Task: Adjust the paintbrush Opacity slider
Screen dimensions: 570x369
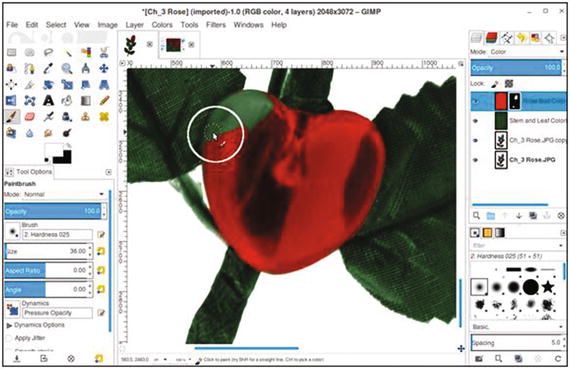Action: 53,212
